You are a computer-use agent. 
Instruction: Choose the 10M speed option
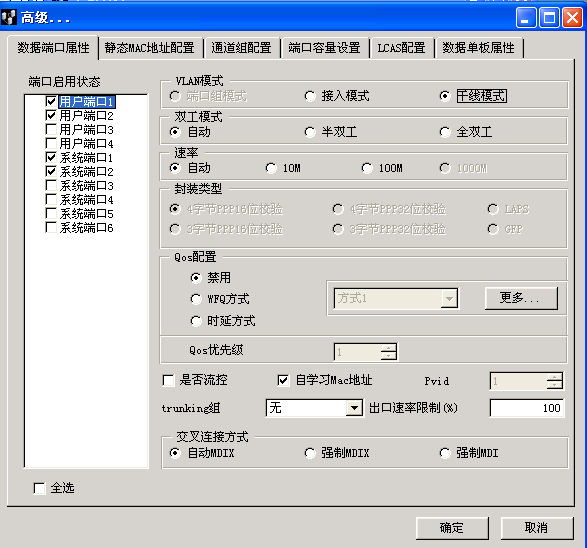click(271, 168)
